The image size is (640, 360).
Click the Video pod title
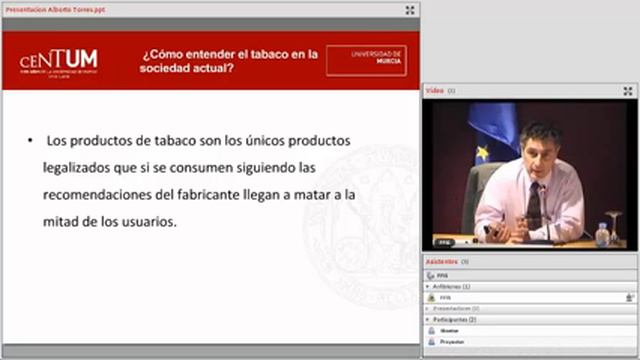(x=434, y=91)
